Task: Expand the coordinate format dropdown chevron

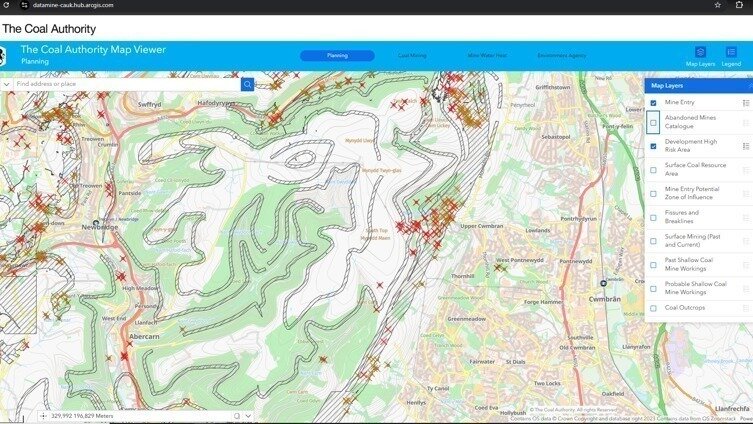Action: click(x=247, y=415)
